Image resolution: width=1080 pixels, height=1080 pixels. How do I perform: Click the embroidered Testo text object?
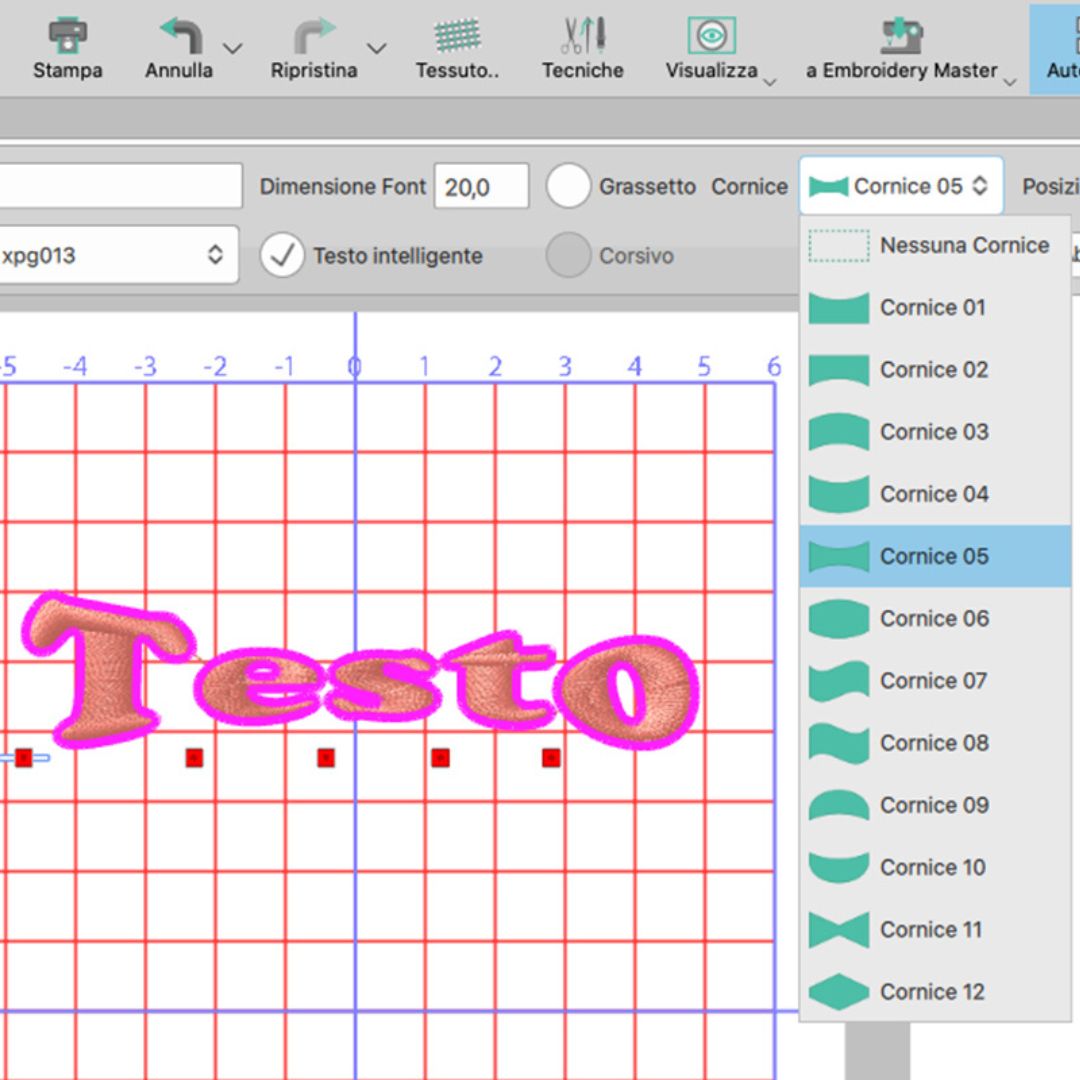point(360,675)
